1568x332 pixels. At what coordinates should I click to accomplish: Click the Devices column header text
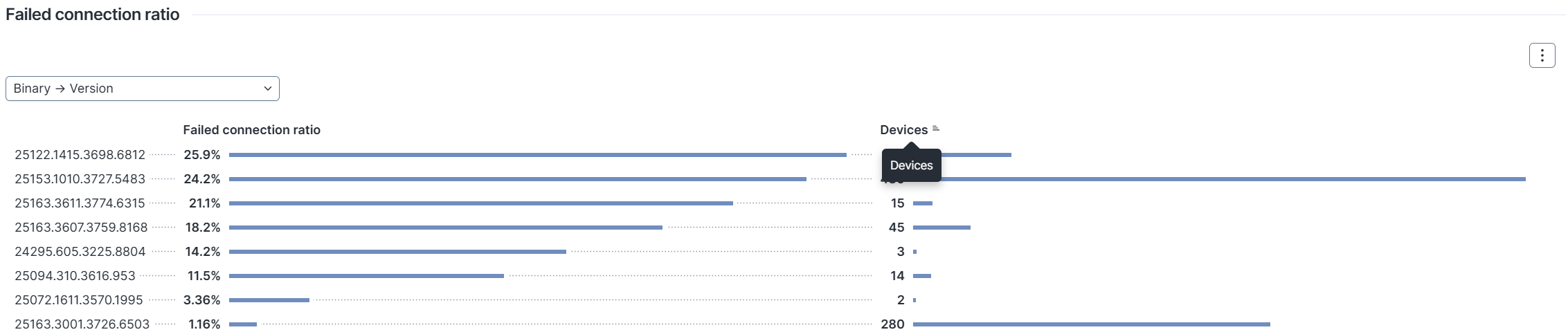tap(903, 130)
